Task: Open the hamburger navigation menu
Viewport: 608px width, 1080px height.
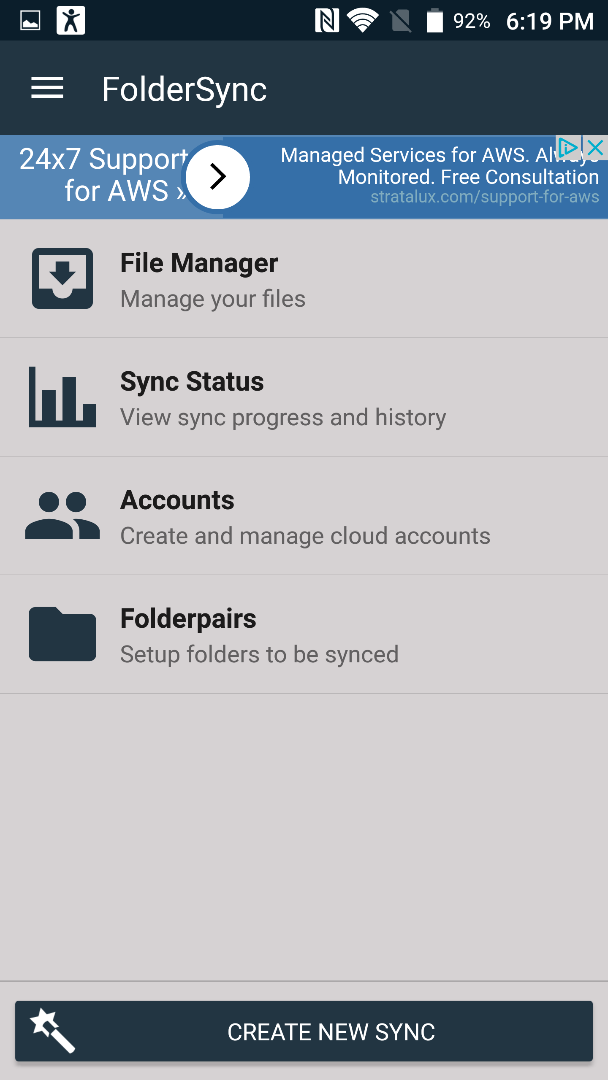Action: 47,88
